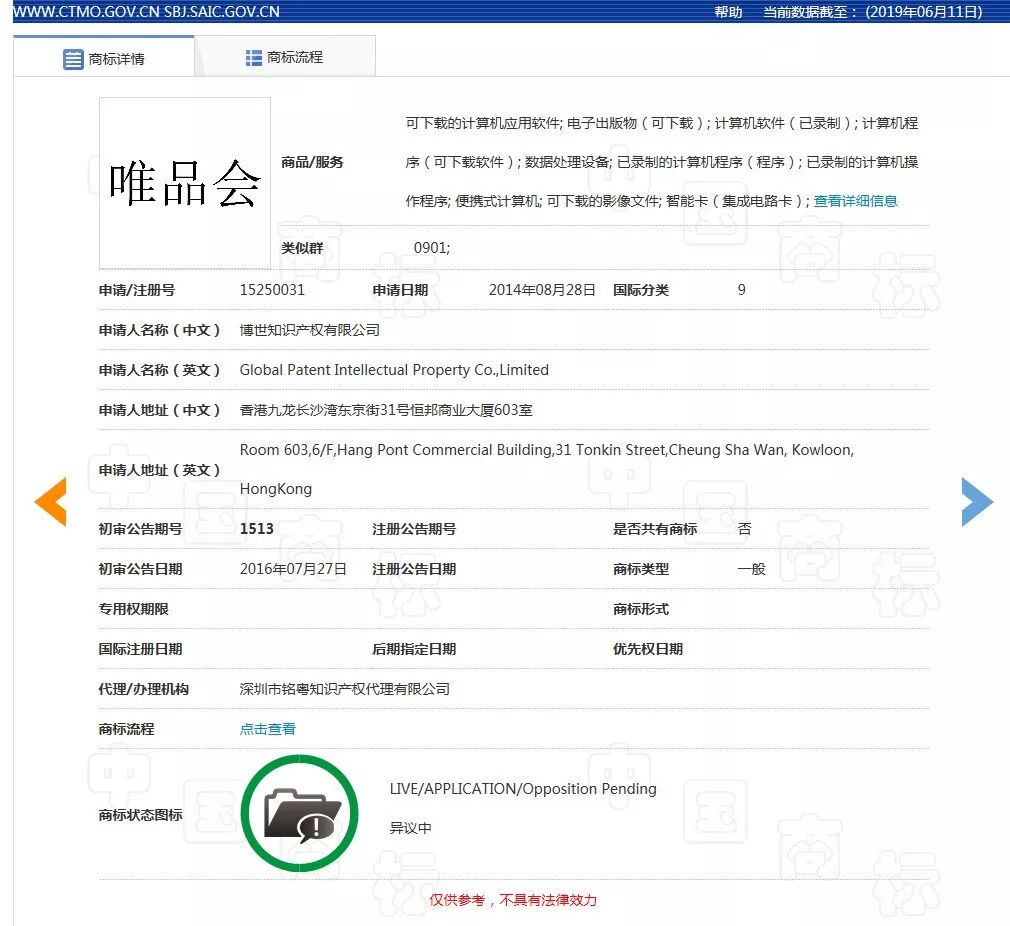The image size is (1010, 926).
Task: Click the 商标详情 document icon
Action: [73, 59]
